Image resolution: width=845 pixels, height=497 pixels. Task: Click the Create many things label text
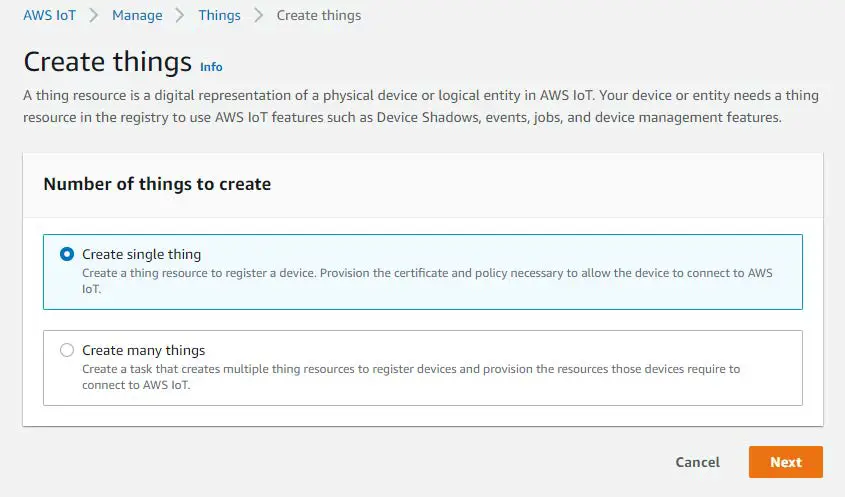click(143, 350)
